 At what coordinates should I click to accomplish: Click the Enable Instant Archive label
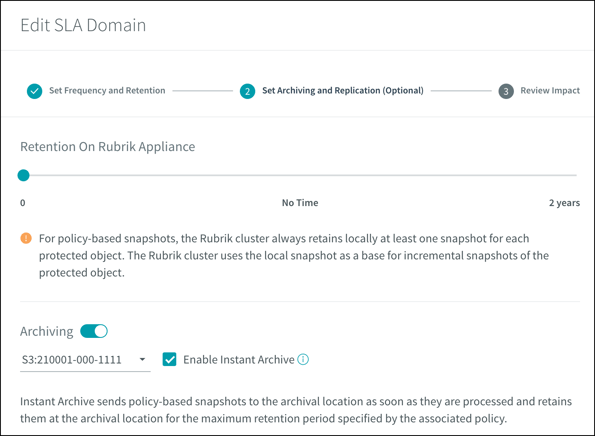[x=239, y=359]
